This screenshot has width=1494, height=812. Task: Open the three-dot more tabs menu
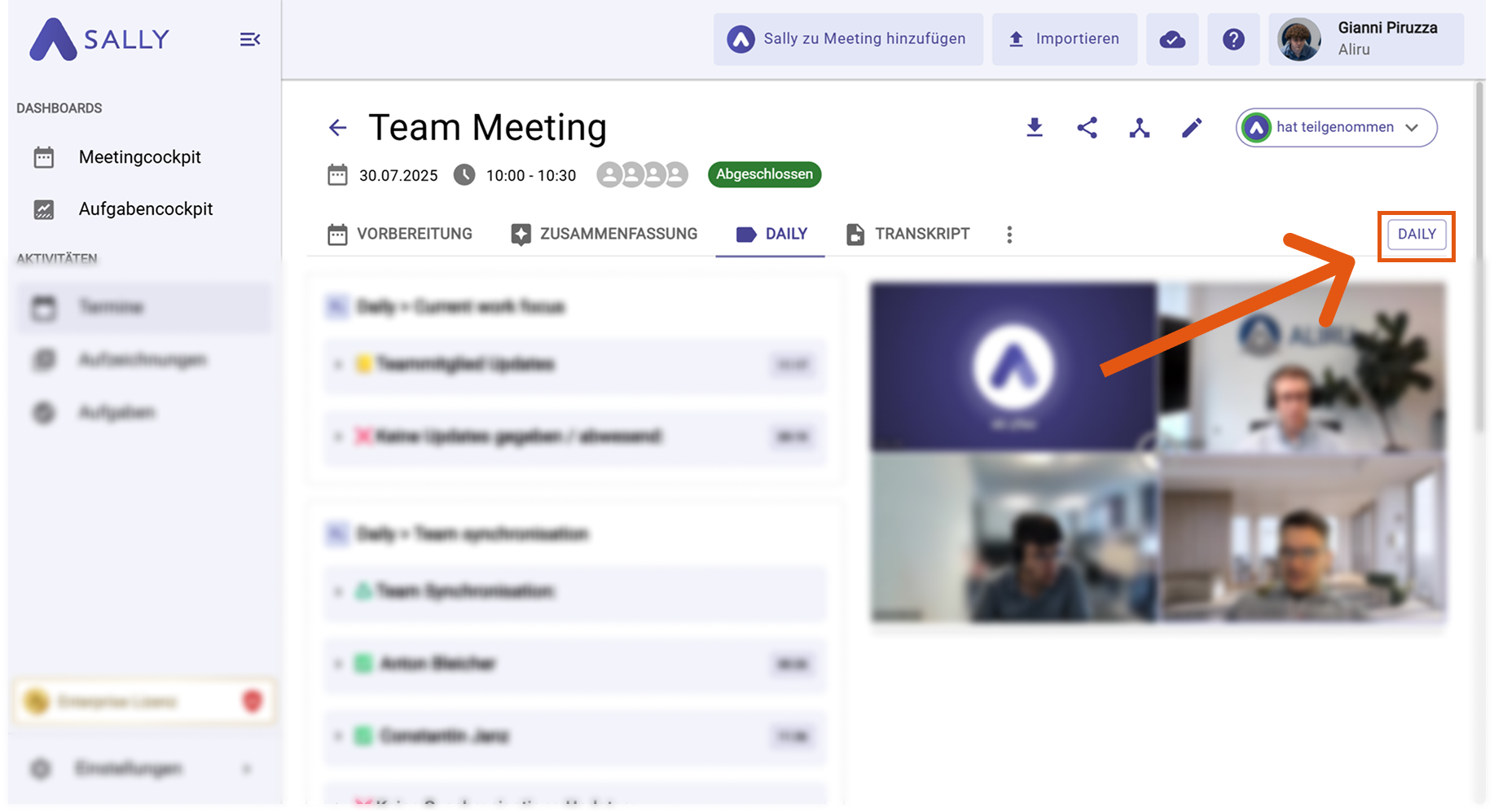coord(1009,235)
